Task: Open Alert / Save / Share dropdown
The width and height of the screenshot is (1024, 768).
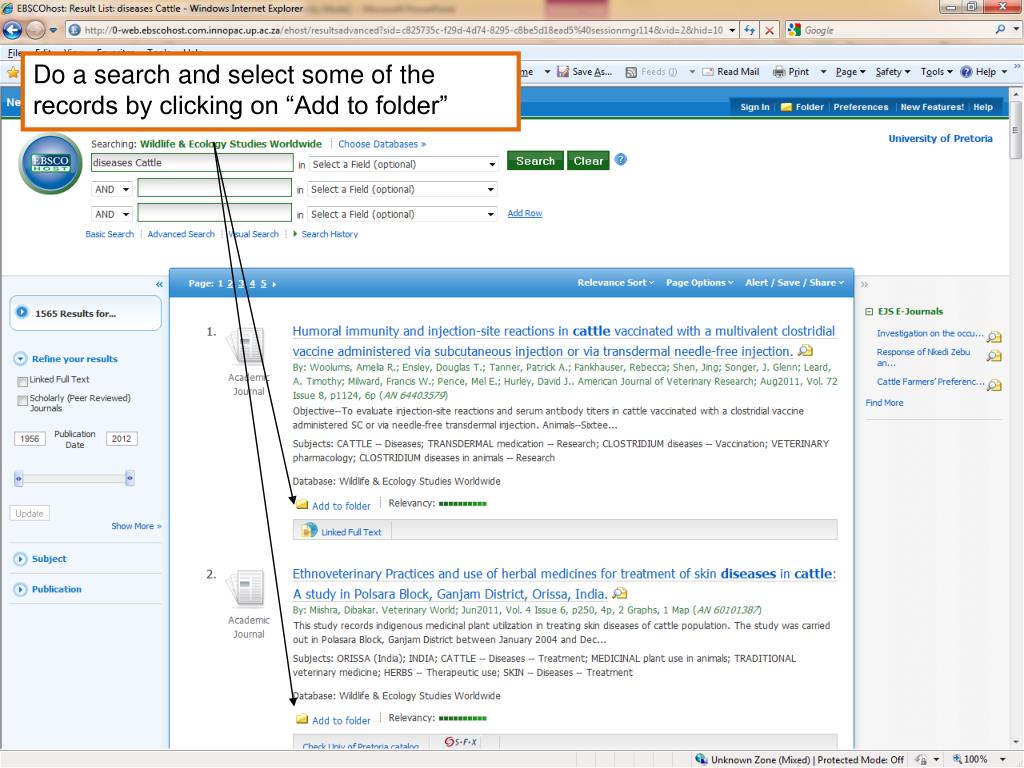Action: click(x=795, y=283)
